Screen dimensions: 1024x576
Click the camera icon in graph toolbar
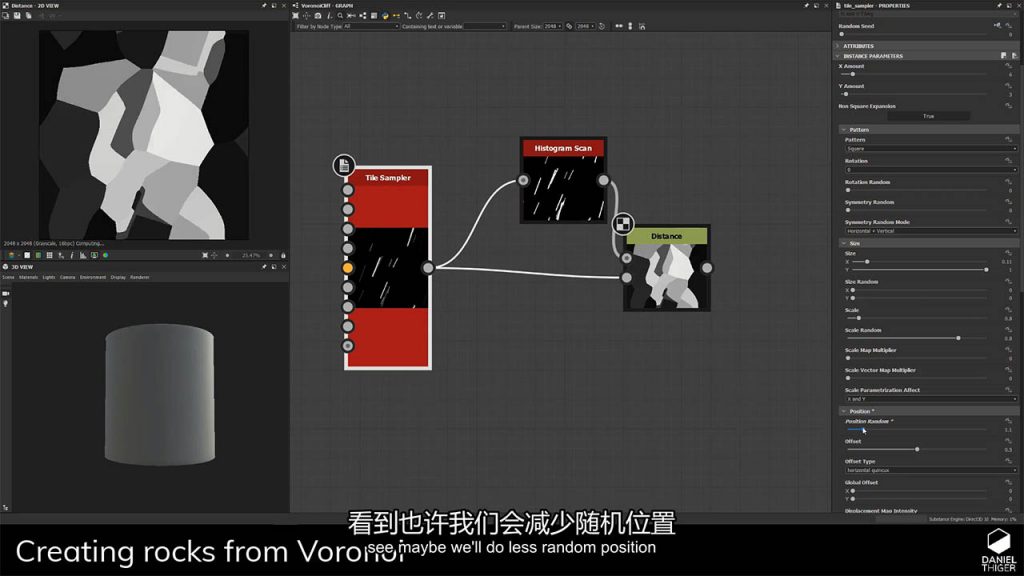click(318, 16)
